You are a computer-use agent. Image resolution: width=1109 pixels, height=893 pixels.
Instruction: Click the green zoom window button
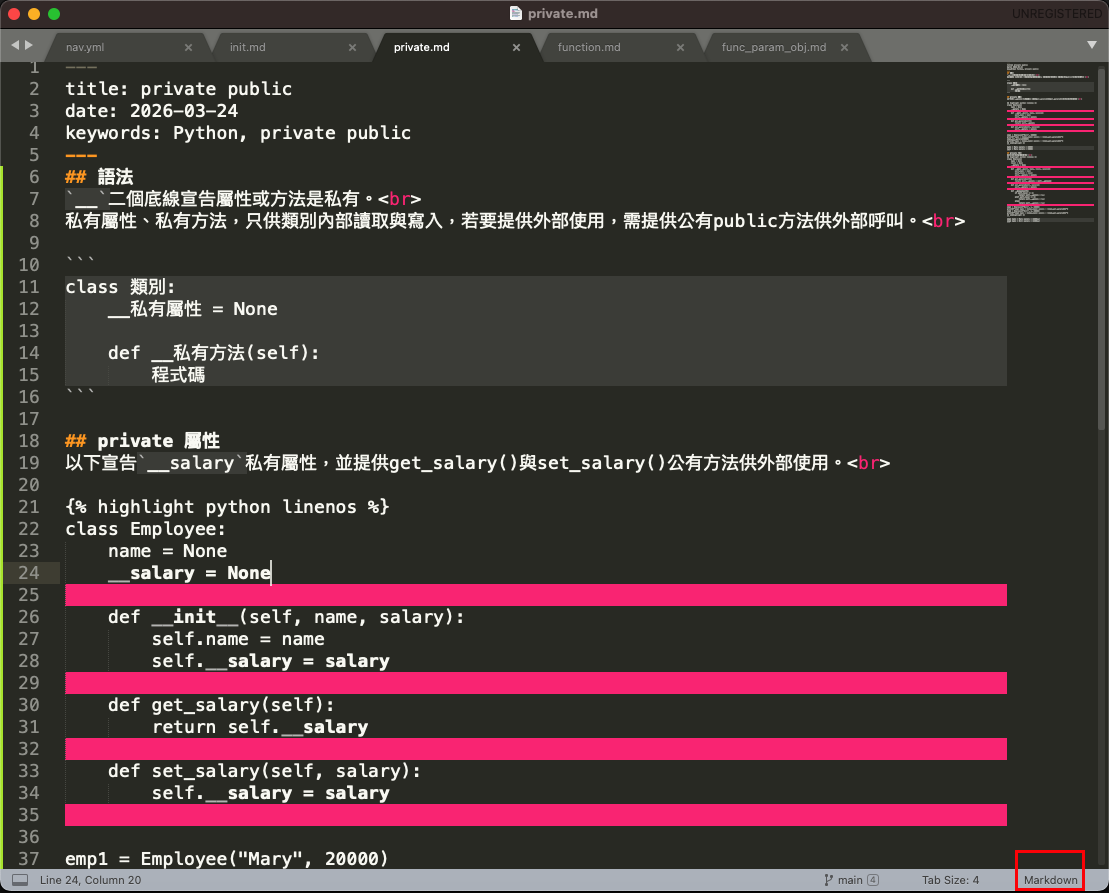coord(54,13)
